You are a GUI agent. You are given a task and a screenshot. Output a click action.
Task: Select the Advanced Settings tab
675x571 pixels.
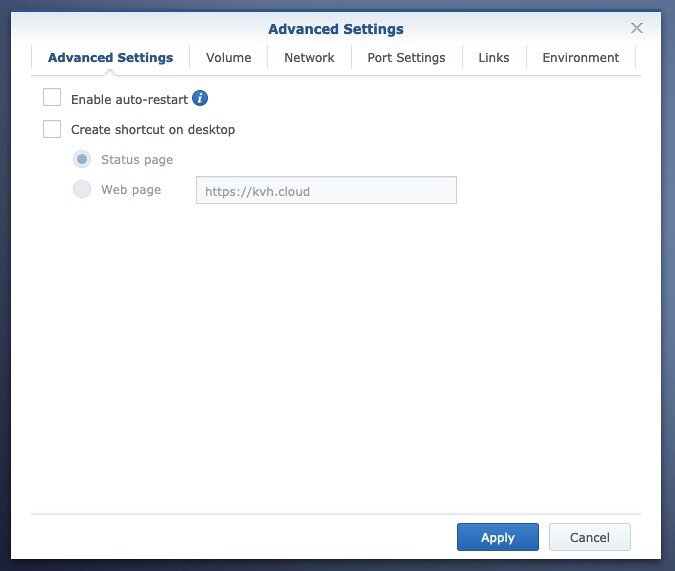point(111,58)
